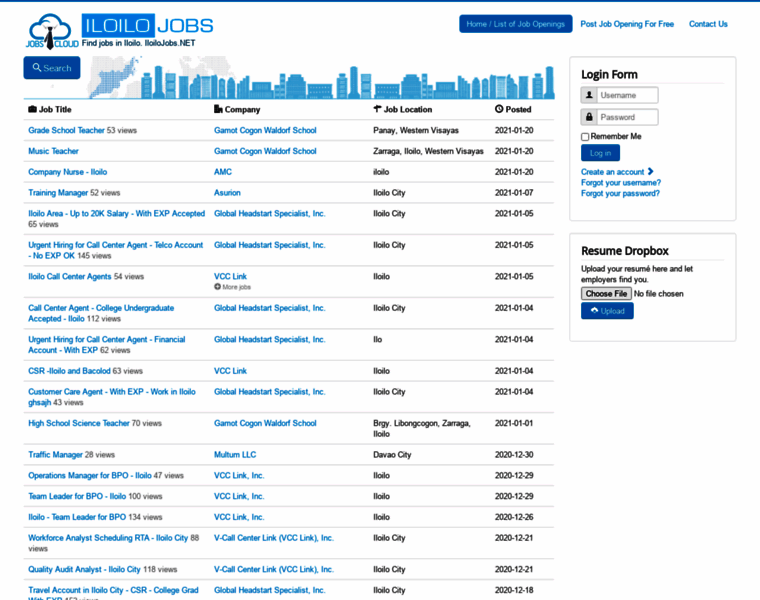Open Urgent Hiring Financial Account job
Screen dimensions: 760x600
coord(107,345)
